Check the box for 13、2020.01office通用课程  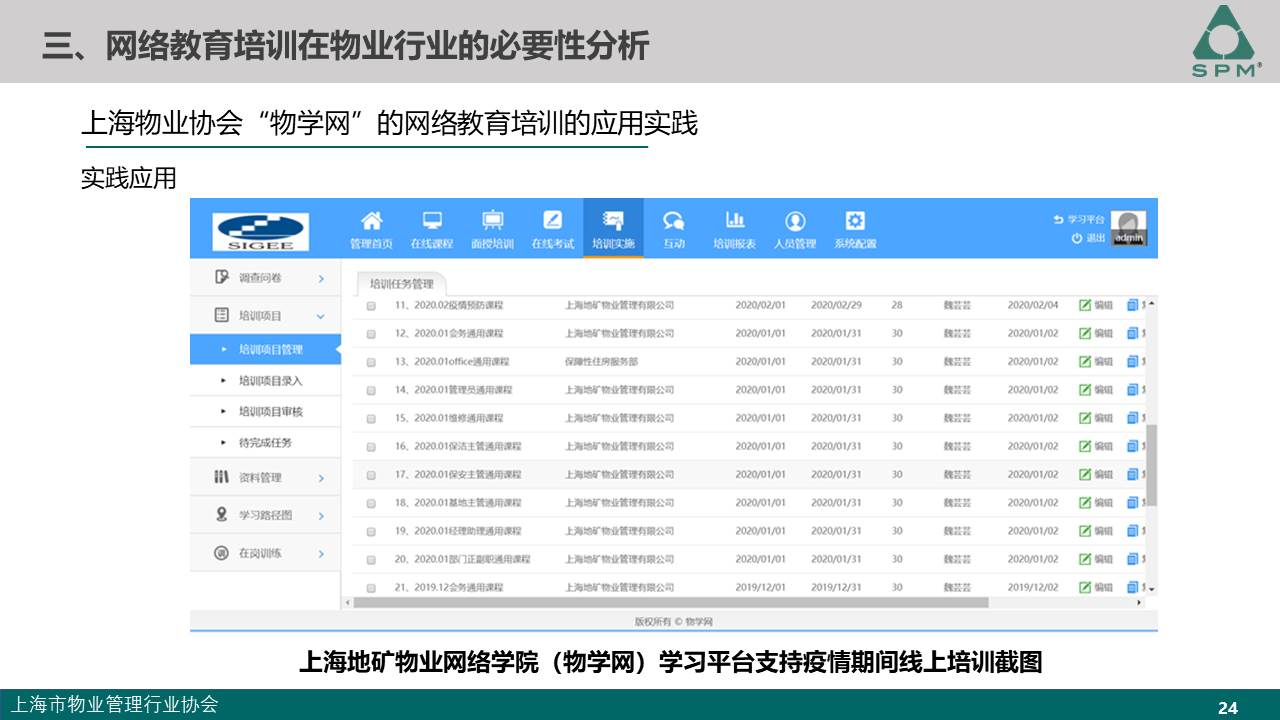[371, 362]
